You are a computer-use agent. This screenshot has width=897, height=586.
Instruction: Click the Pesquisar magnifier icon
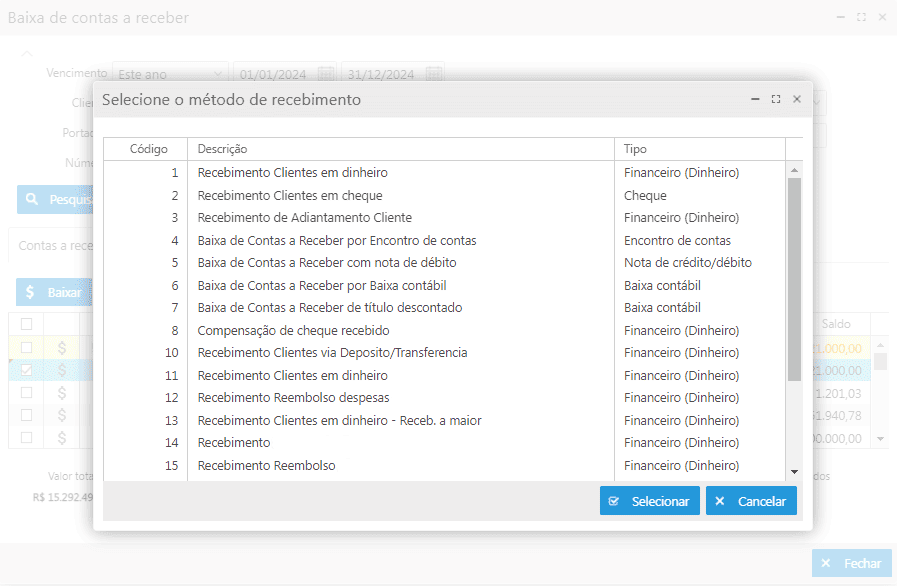pos(32,200)
